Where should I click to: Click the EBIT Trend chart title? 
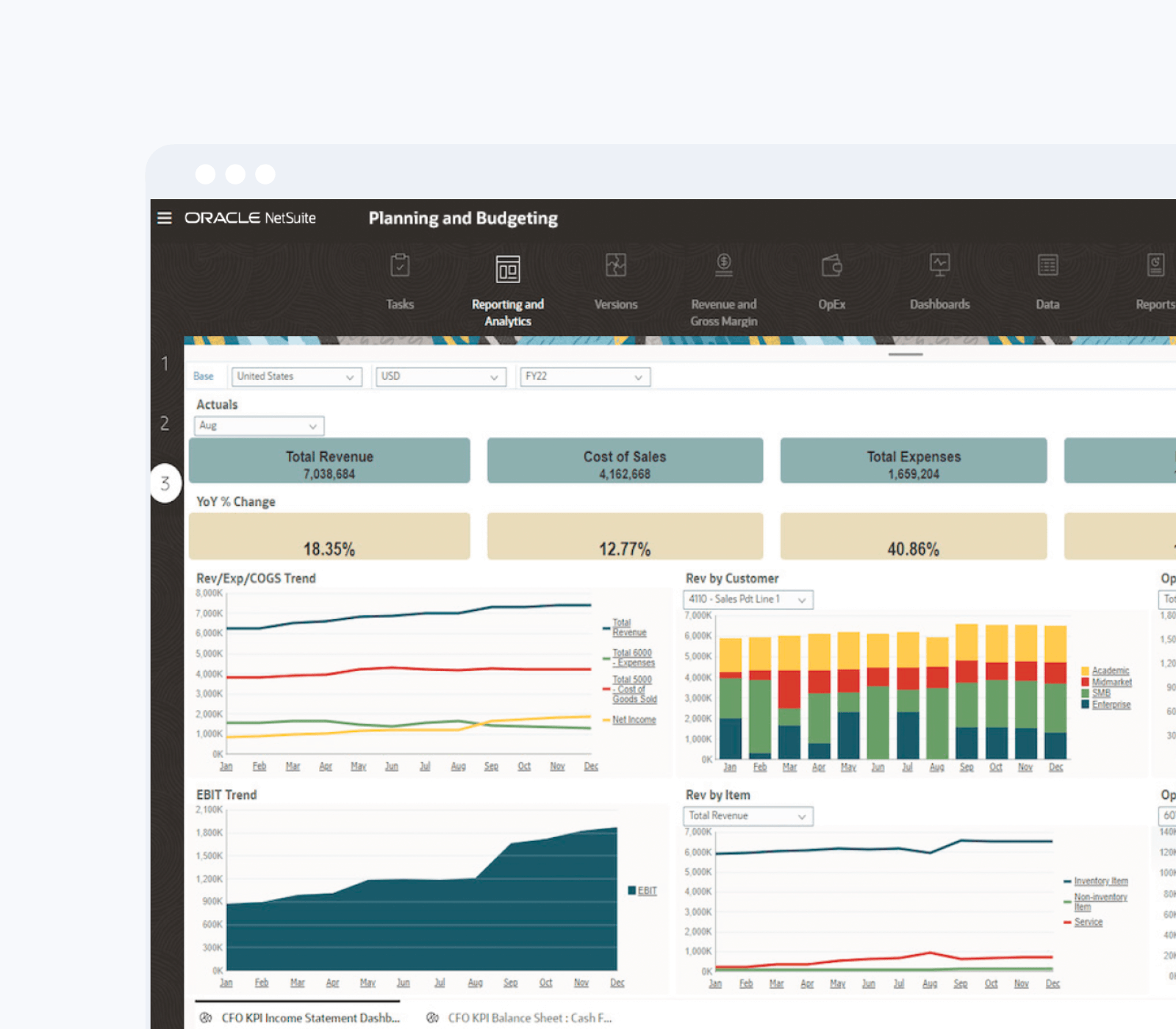tap(226, 795)
